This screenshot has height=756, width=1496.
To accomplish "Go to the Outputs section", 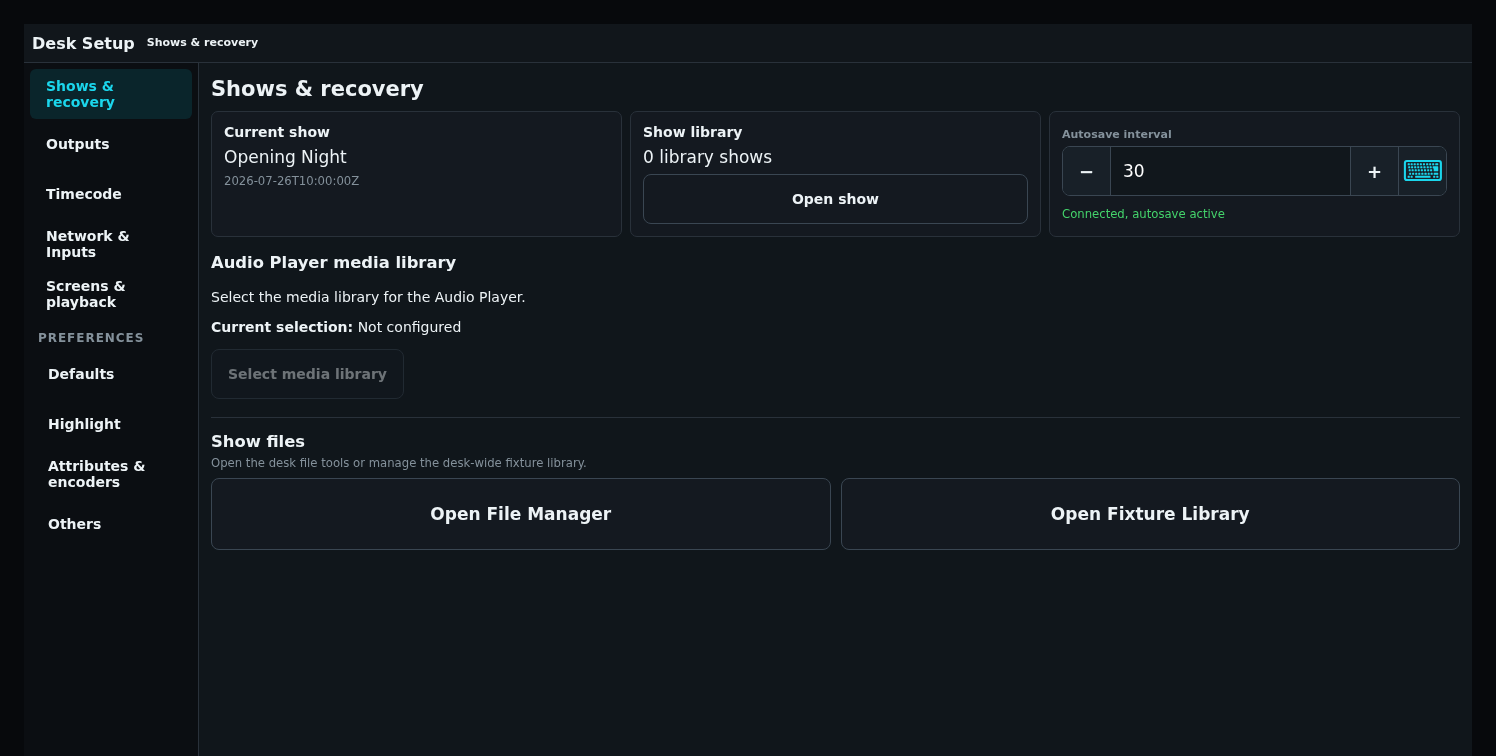I will pyautogui.click(x=111, y=144).
